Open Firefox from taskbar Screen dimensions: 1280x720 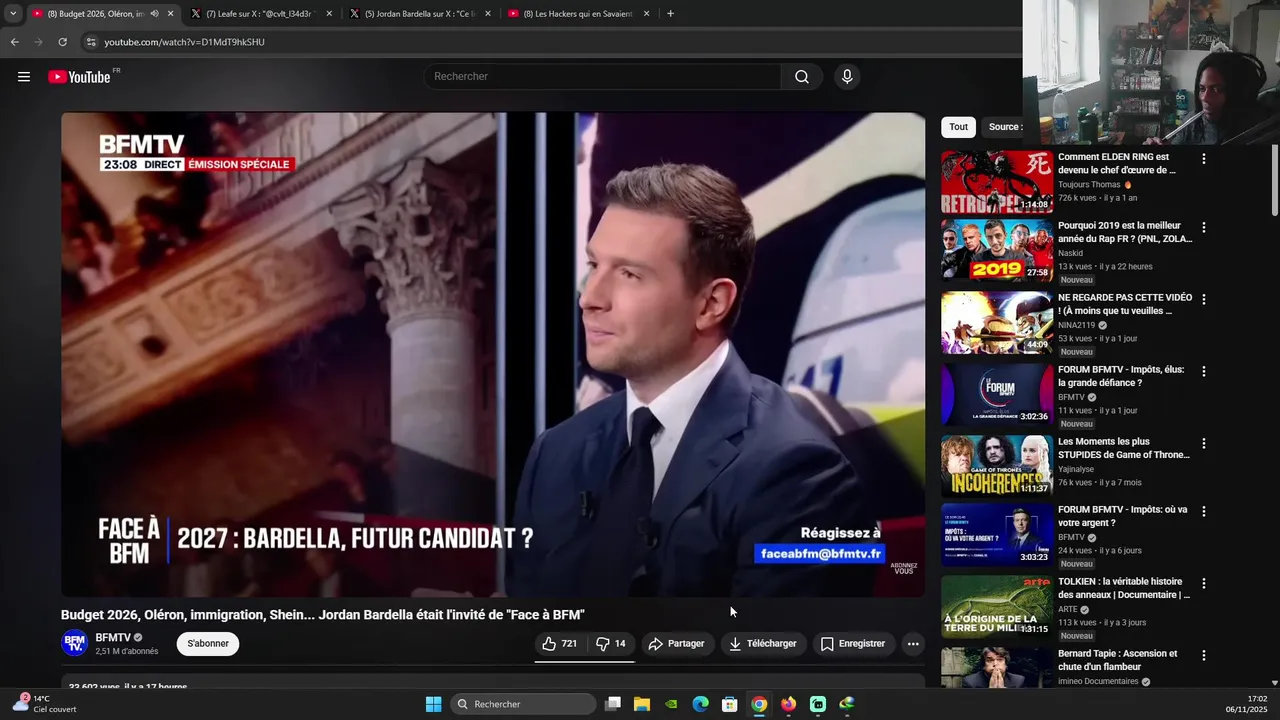point(789,704)
